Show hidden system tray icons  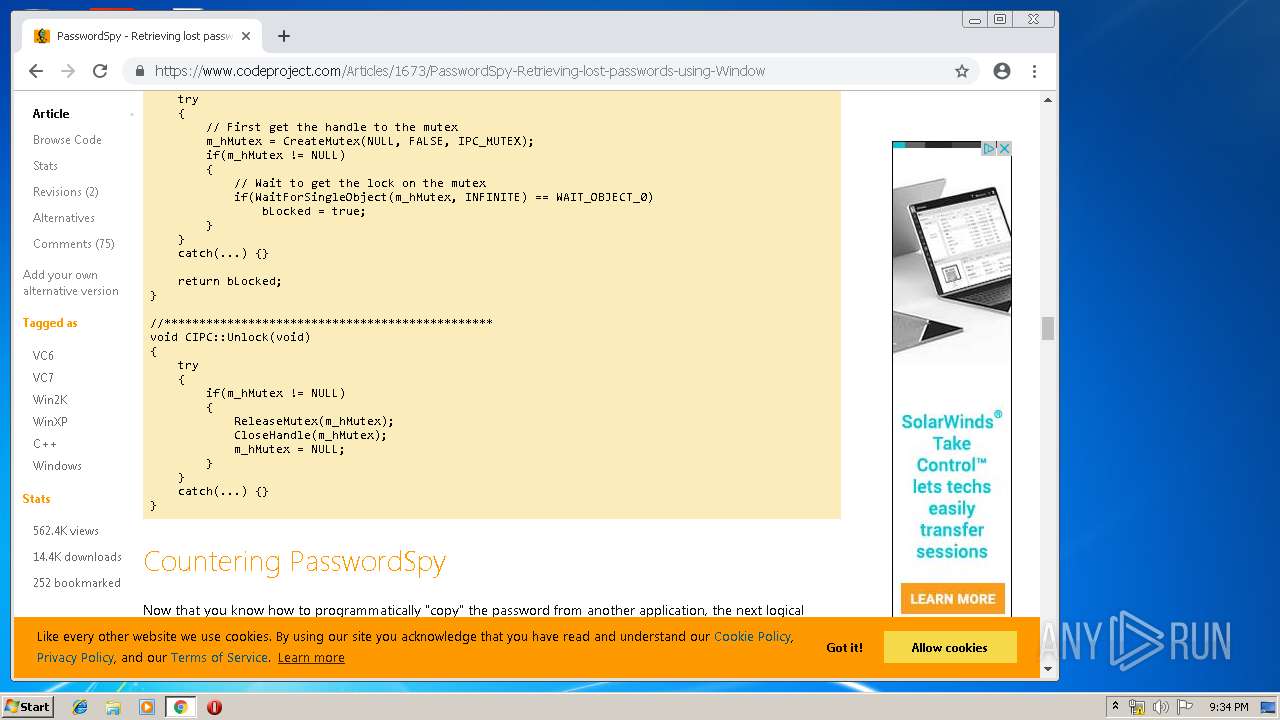pyautogui.click(x=1115, y=707)
